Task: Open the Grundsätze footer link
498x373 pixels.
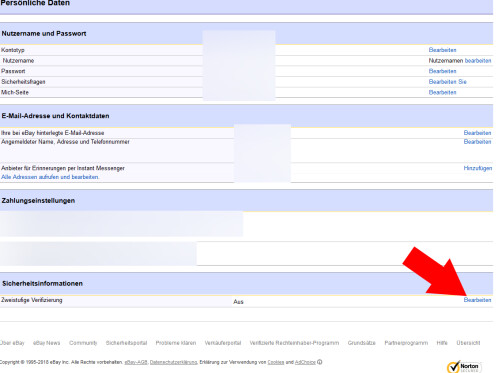Action: 361,343
